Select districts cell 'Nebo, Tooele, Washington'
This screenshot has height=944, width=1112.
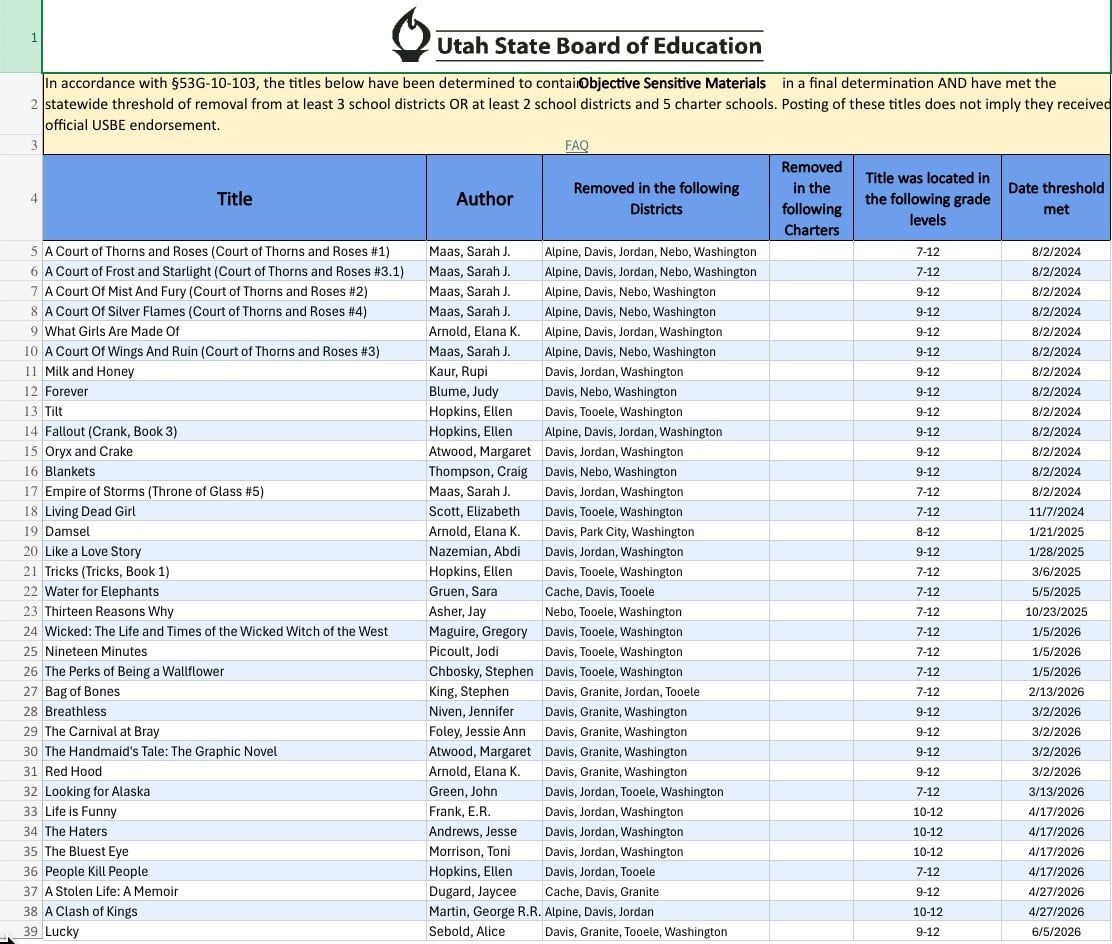coord(656,611)
